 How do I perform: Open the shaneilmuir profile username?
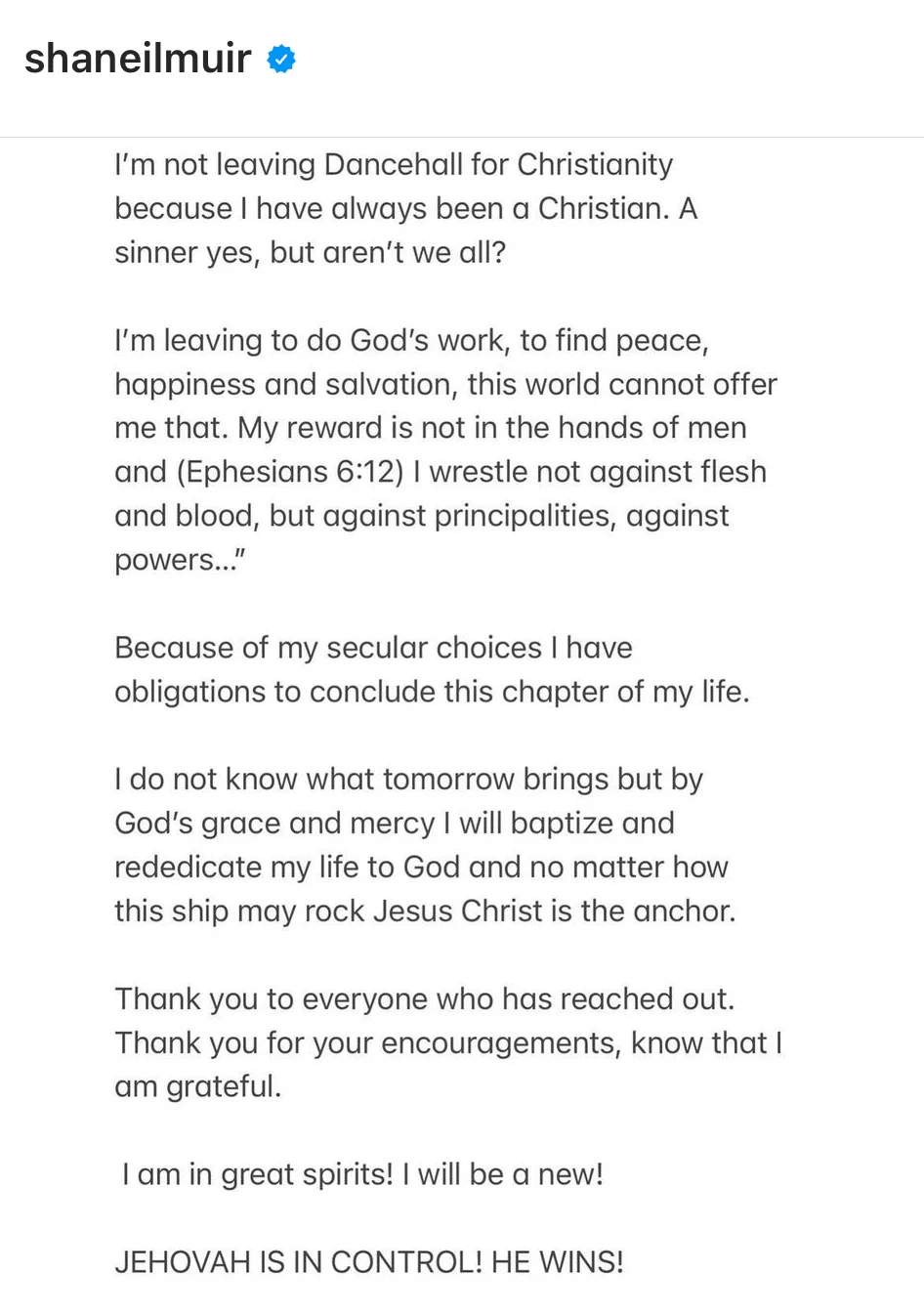tap(138, 60)
